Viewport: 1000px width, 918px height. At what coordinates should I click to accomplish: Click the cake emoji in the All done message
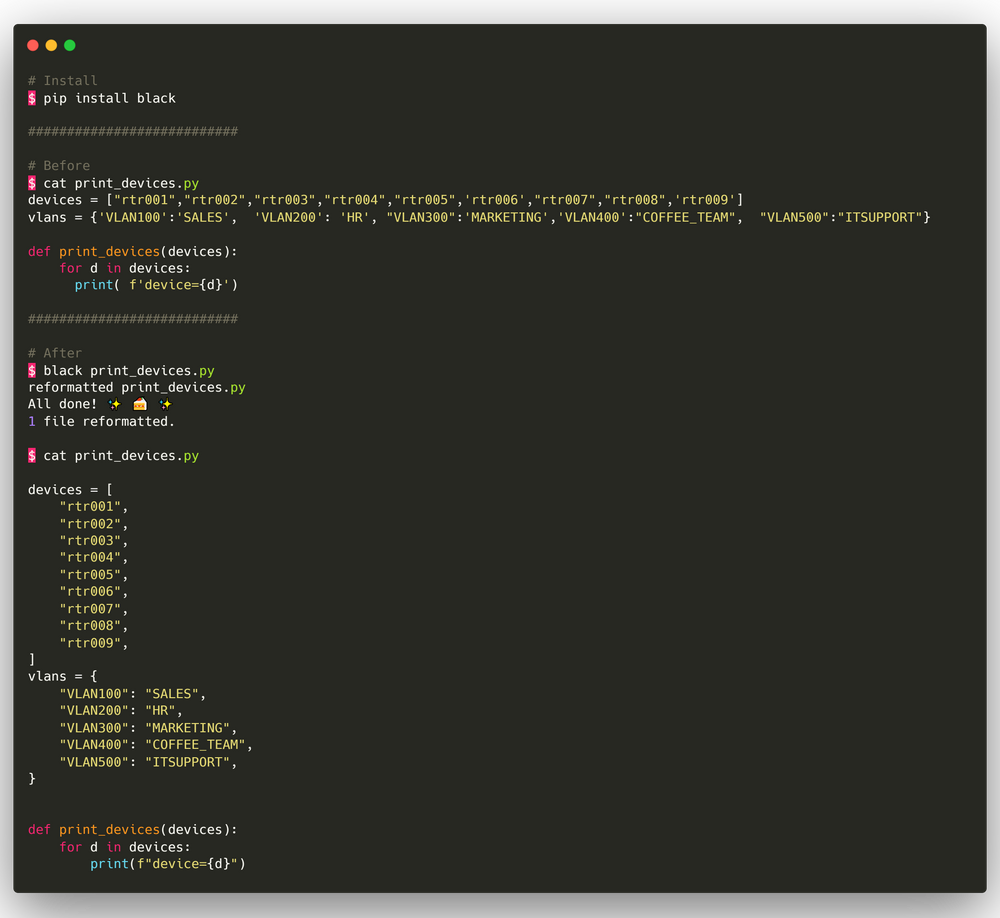(x=139, y=403)
